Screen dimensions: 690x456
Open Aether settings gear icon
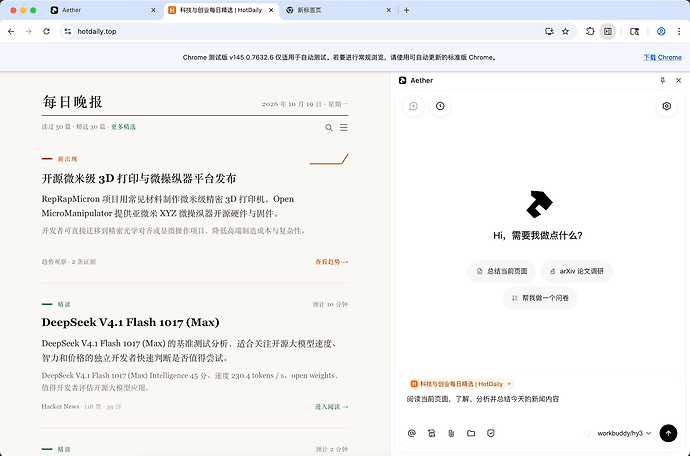pos(667,106)
